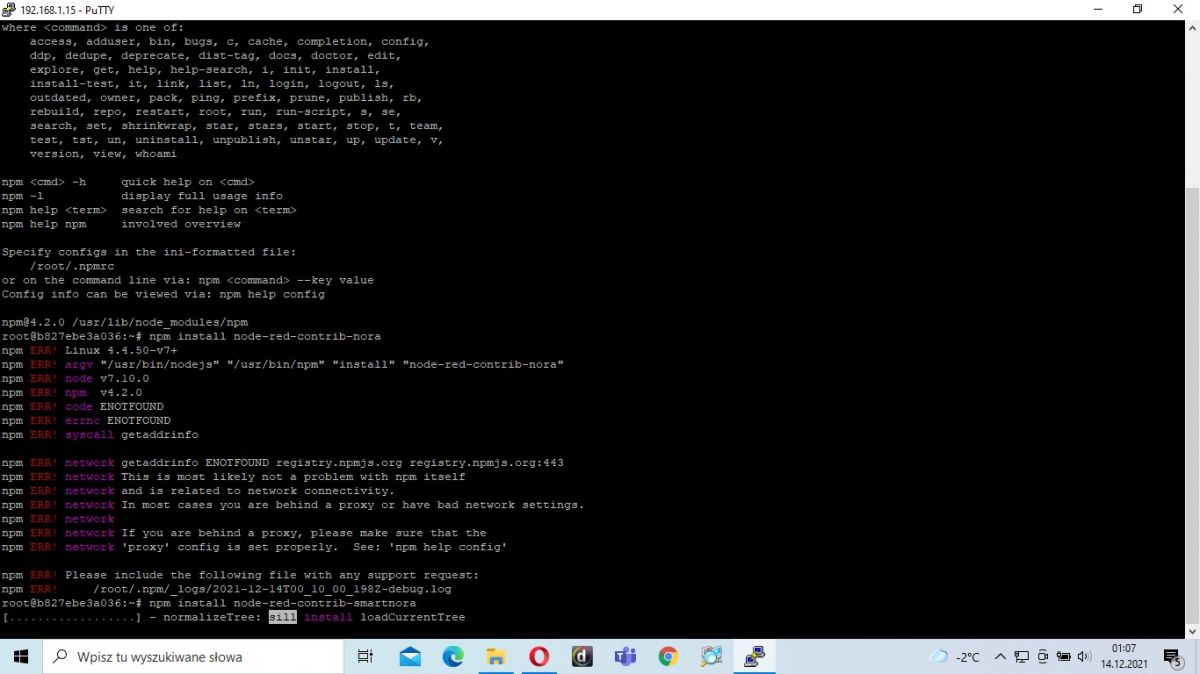1200x674 pixels.
Task: Open the PuTTY system menu icon in title bar
Action: tap(9, 9)
